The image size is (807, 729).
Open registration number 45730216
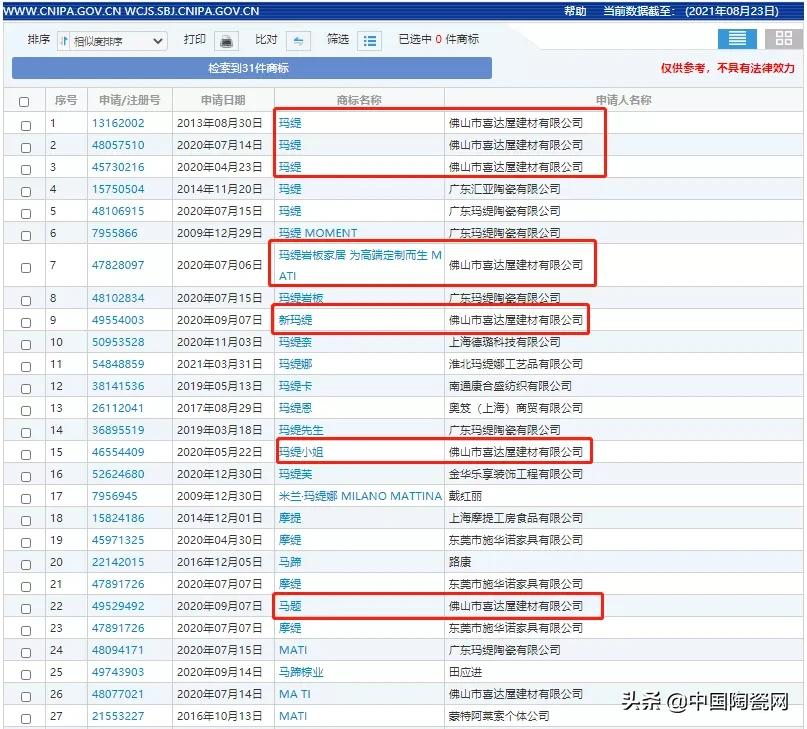(118, 167)
